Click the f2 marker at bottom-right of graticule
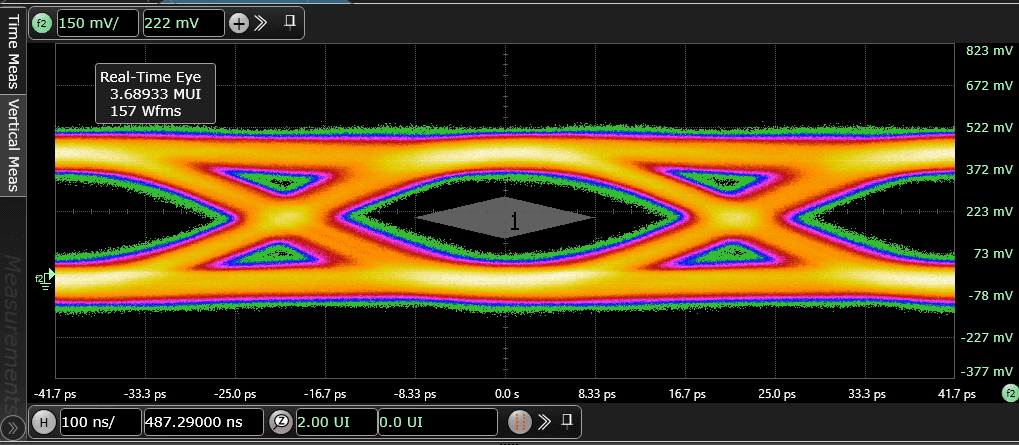The height and width of the screenshot is (445, 1019). 1009,395
